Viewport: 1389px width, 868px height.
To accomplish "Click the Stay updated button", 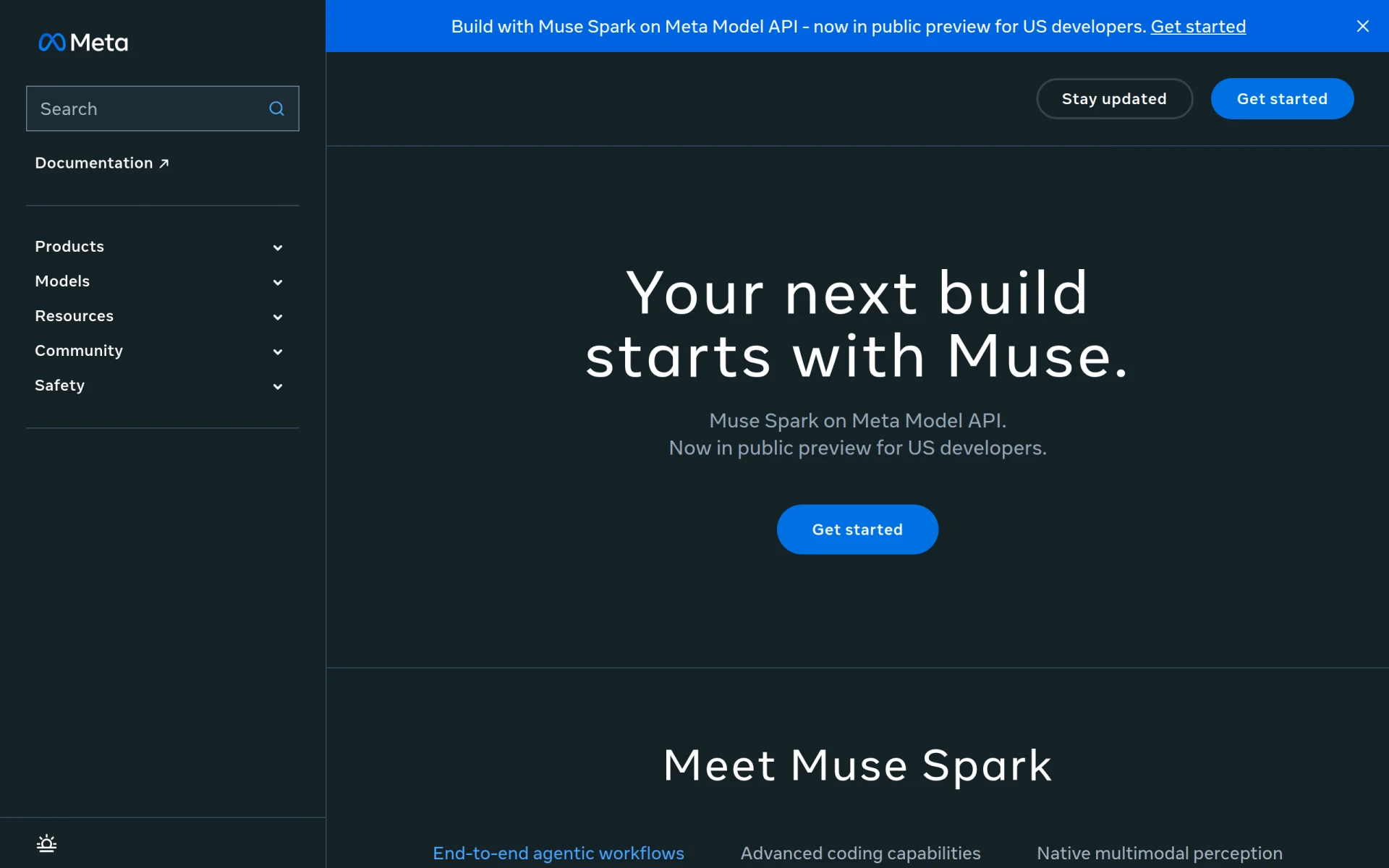I will tap(1114, 98).
